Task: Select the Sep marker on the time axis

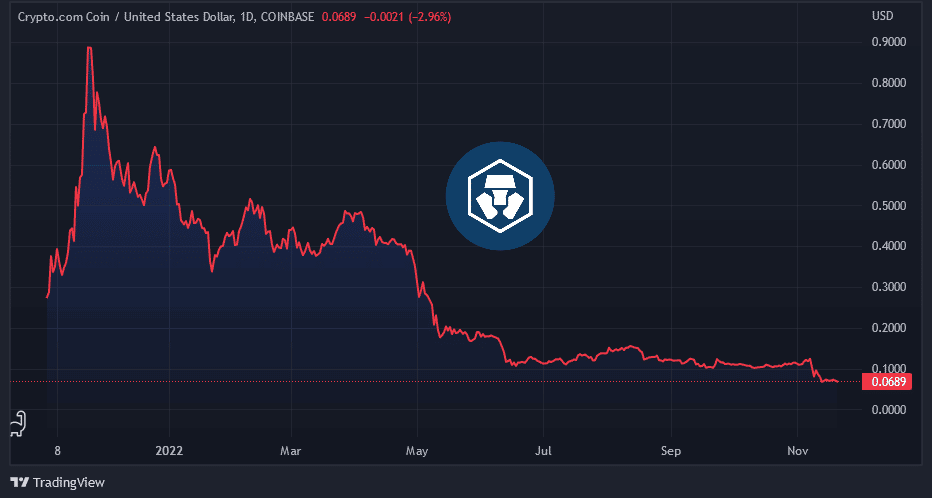Action: point(671,451)
